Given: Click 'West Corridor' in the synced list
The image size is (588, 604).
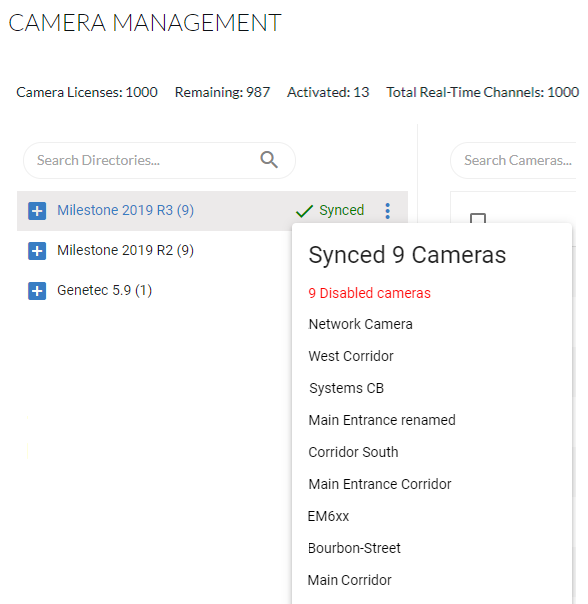Looking at the screenshot, I should click(x=351, y=356).
